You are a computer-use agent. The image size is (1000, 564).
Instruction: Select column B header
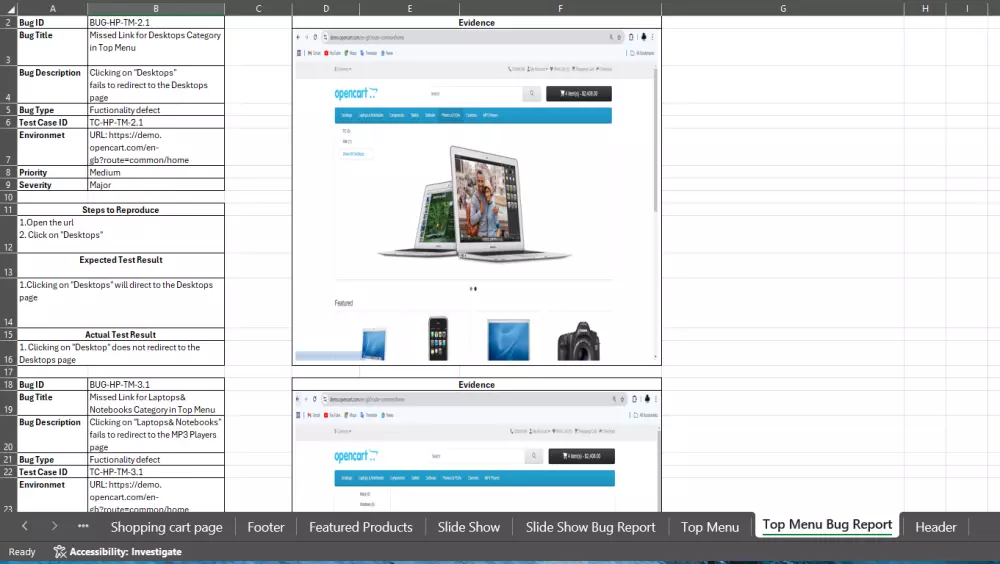[x=156, y=9]
